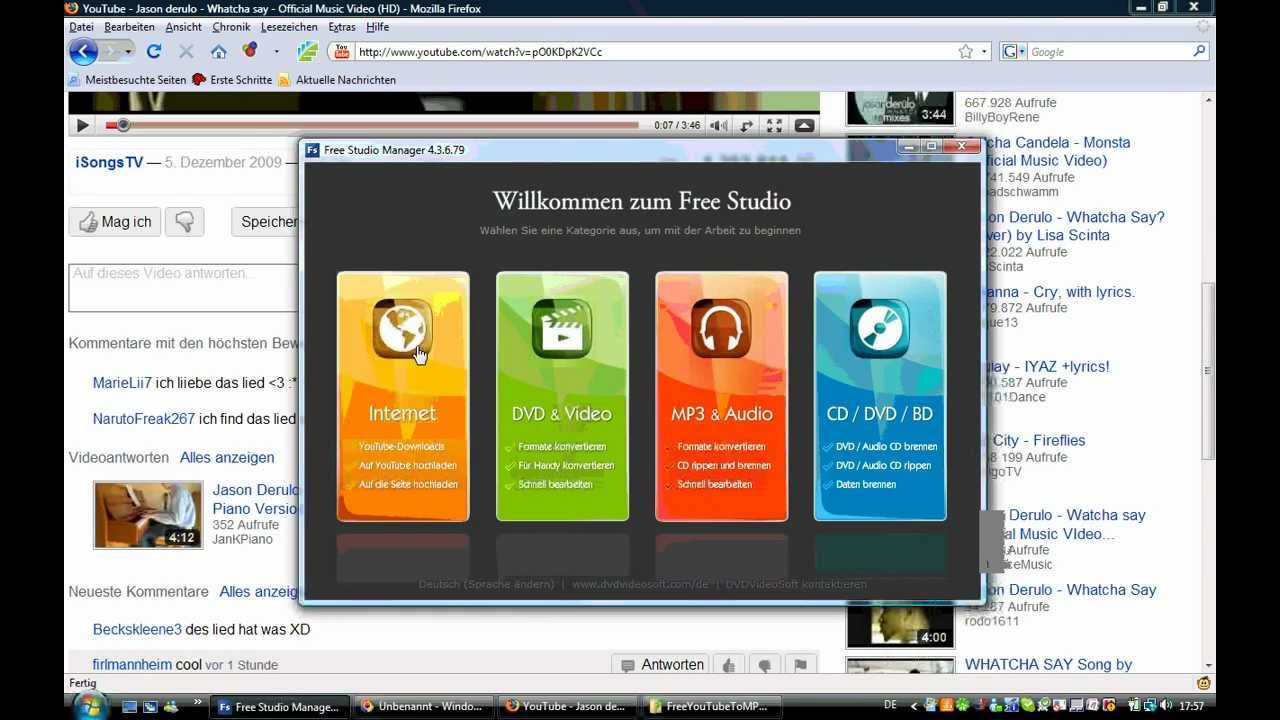Open the Bearbeiten menu
1280x720 pixels.
click(129, 27)
